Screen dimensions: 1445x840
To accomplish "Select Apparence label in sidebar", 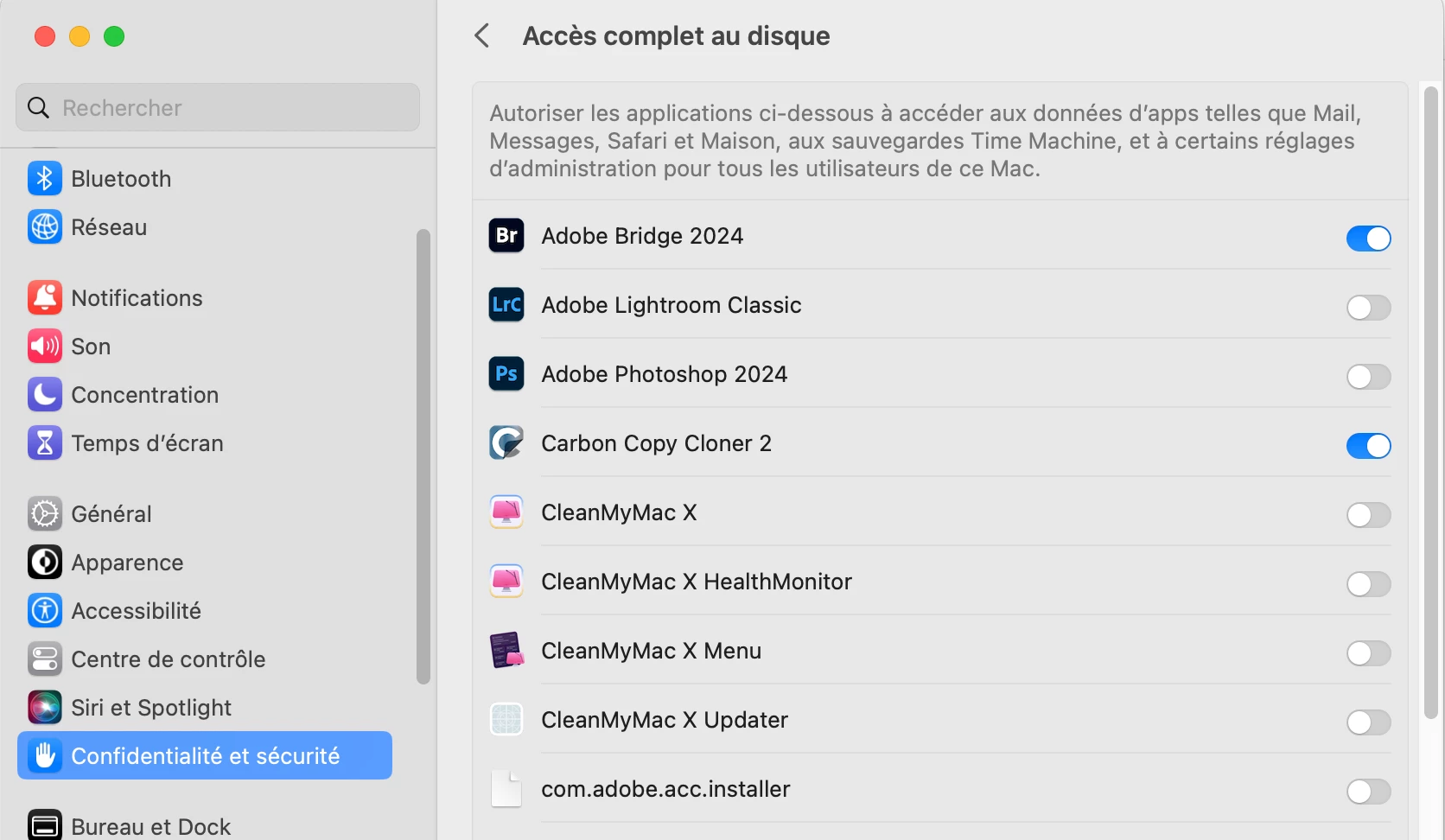I will pos(127,563).
